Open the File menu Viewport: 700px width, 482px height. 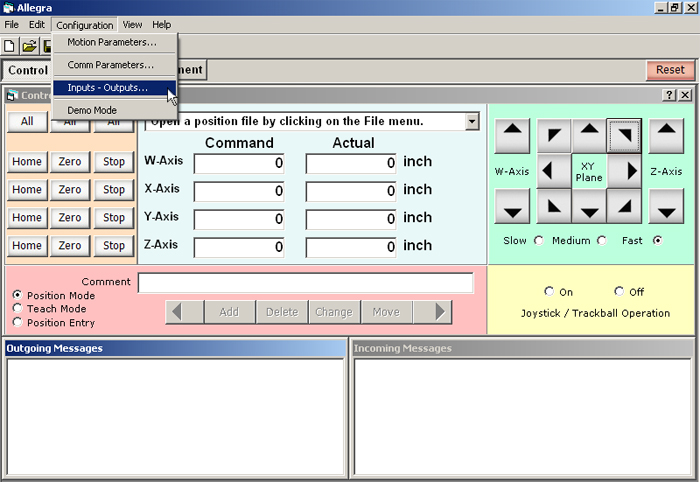[x=12, y=25]
